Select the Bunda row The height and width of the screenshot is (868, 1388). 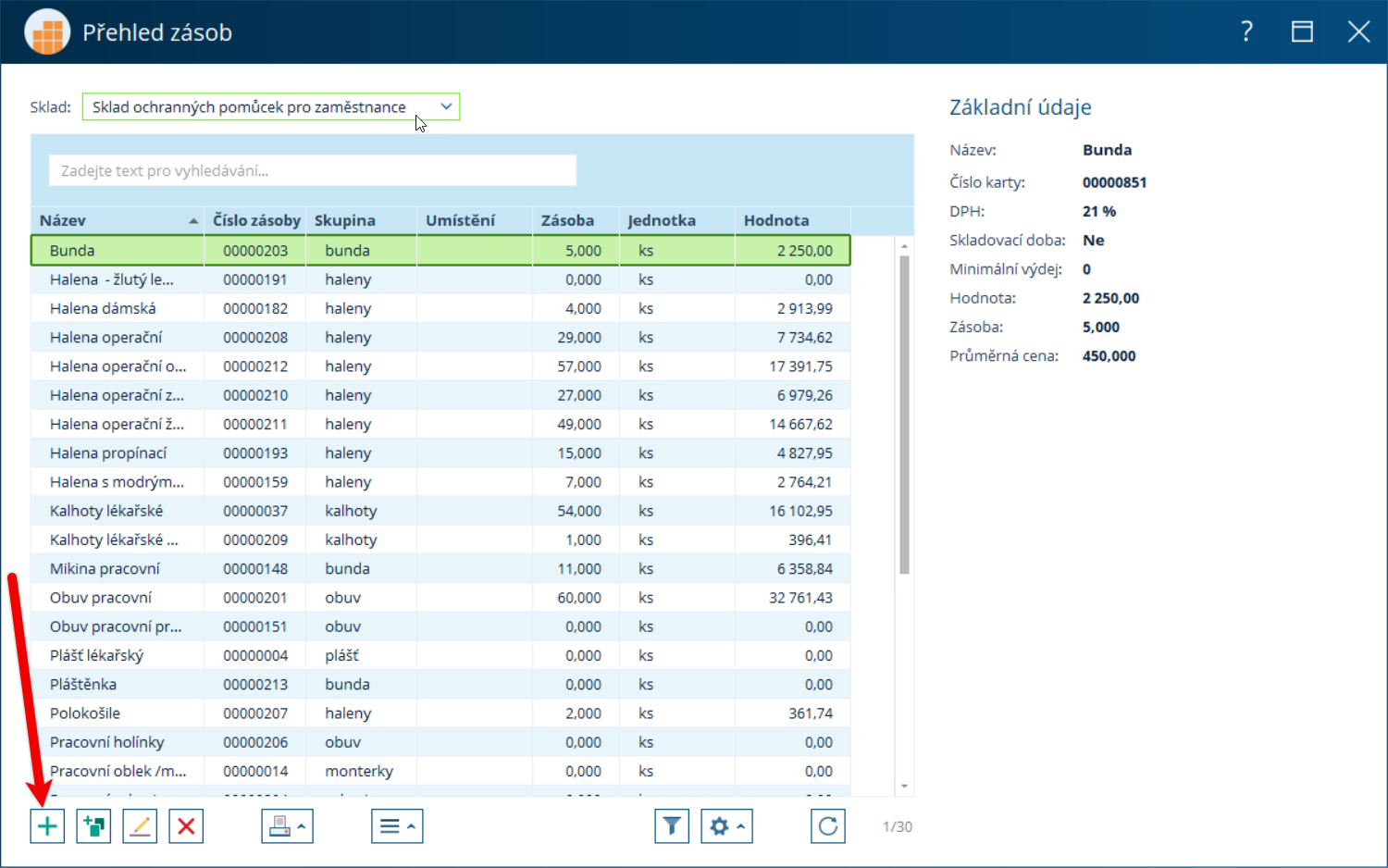click(x=440, y=251)
